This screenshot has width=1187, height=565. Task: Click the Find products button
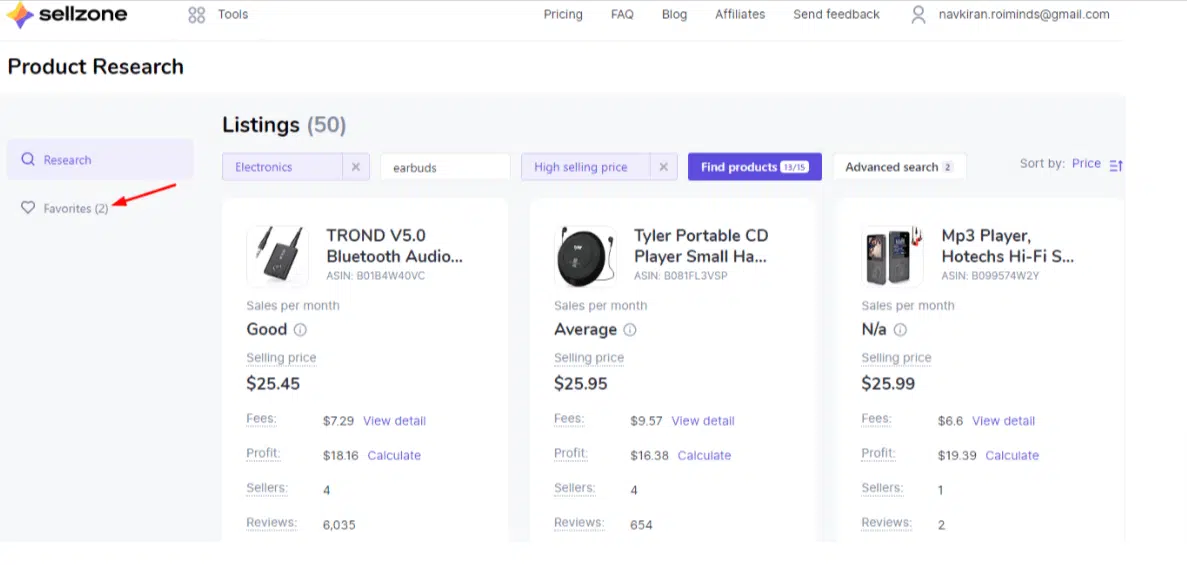(755, 167)
